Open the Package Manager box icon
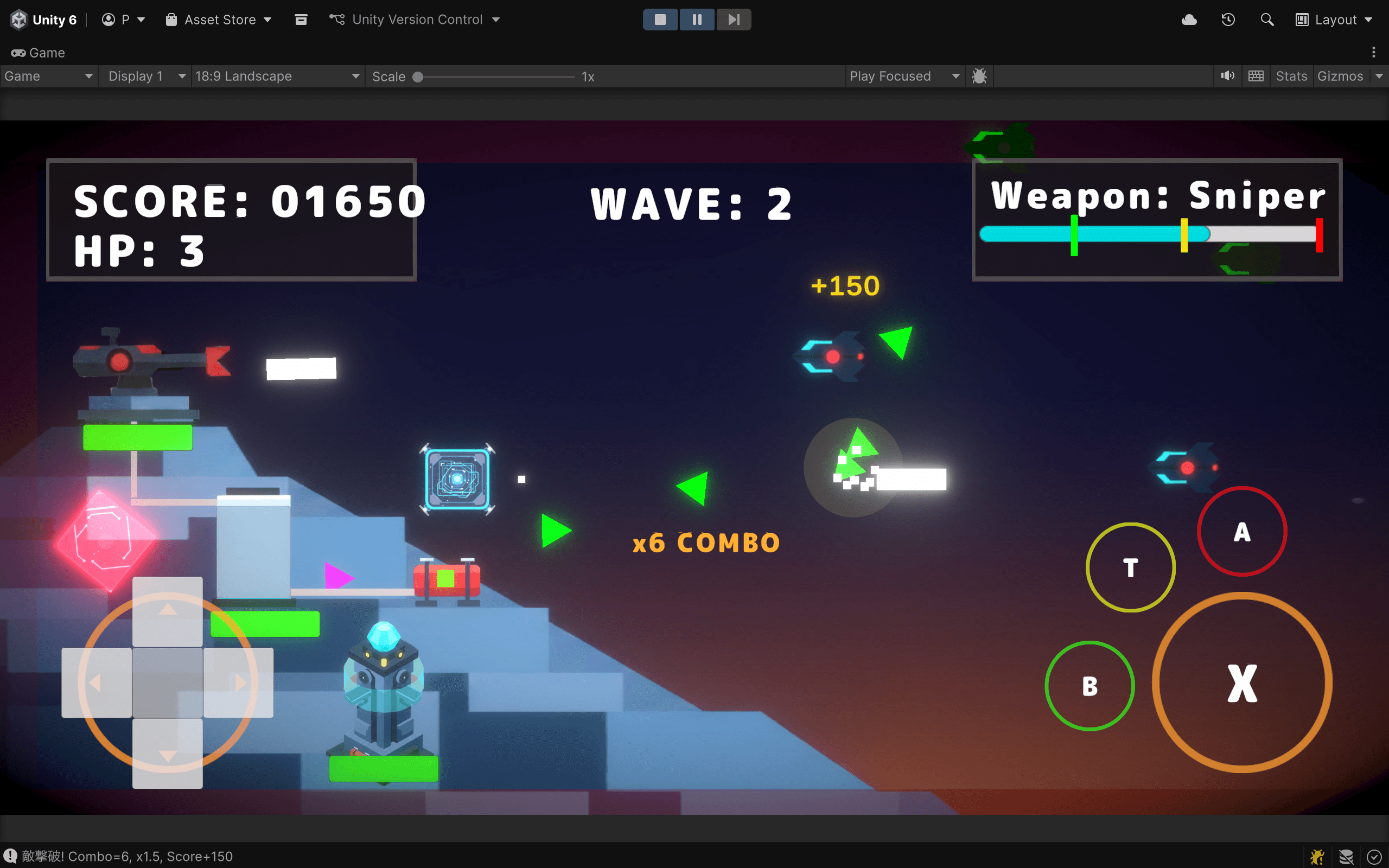 301,20
